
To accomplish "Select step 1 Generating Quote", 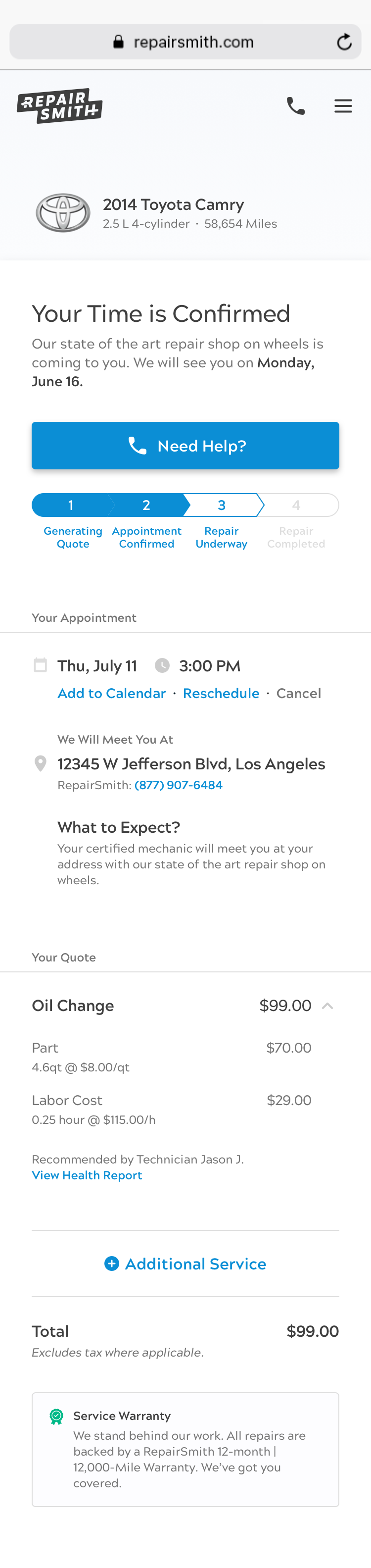I will click(x=71, y=505).
